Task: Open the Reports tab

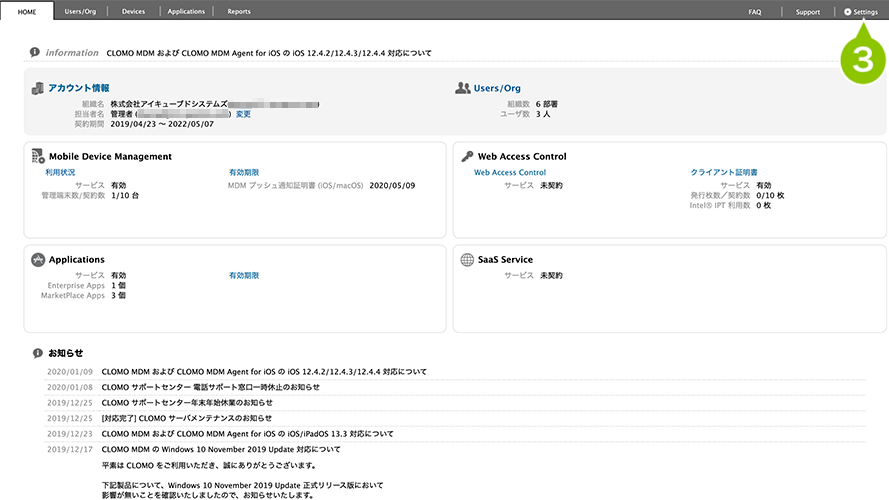Action: tap(239, 11)
